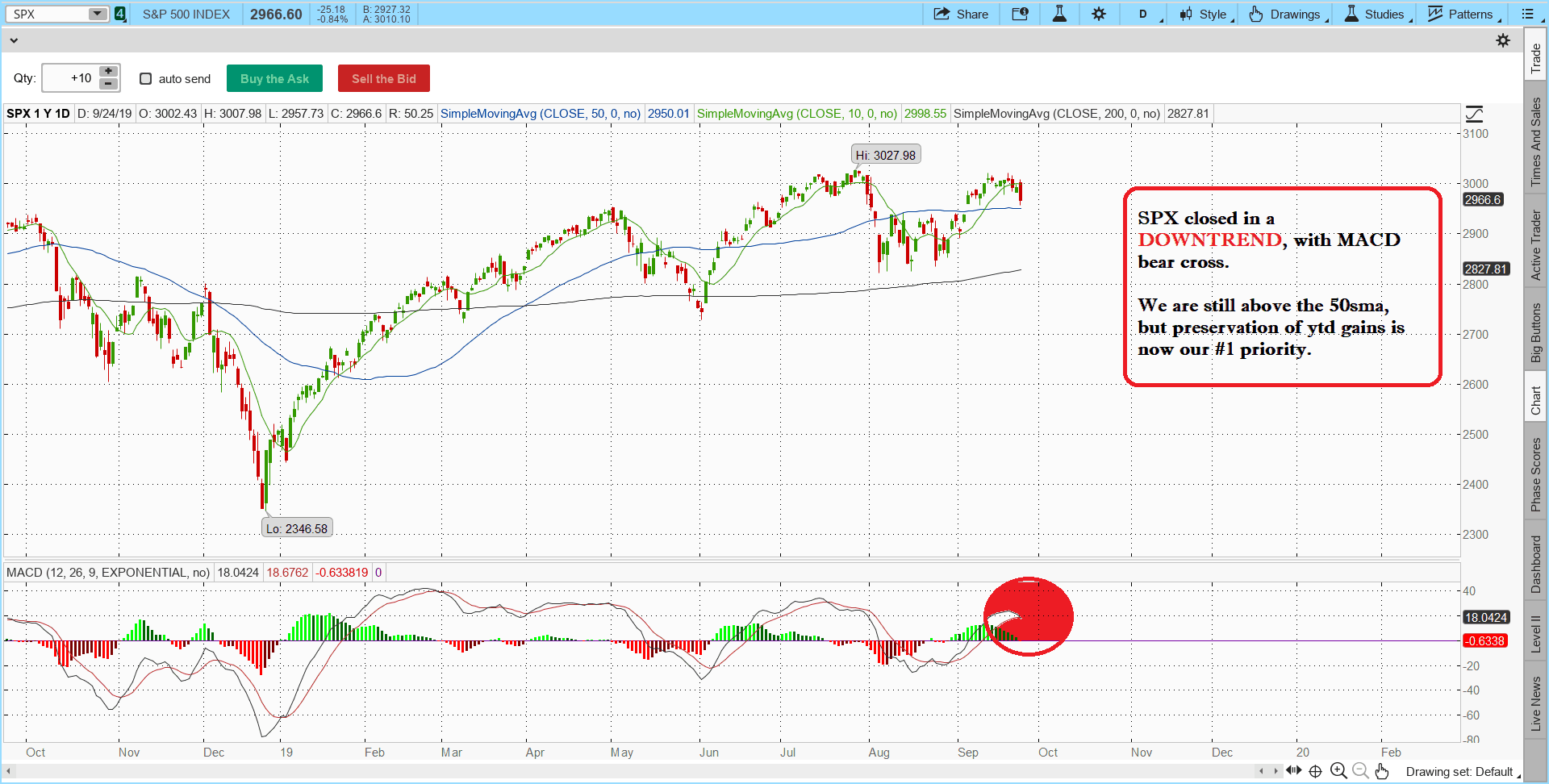The width and height of the screenshot is (1549, 784).
Task: Enable the auto send checkbox
Action: coord(146,79)
